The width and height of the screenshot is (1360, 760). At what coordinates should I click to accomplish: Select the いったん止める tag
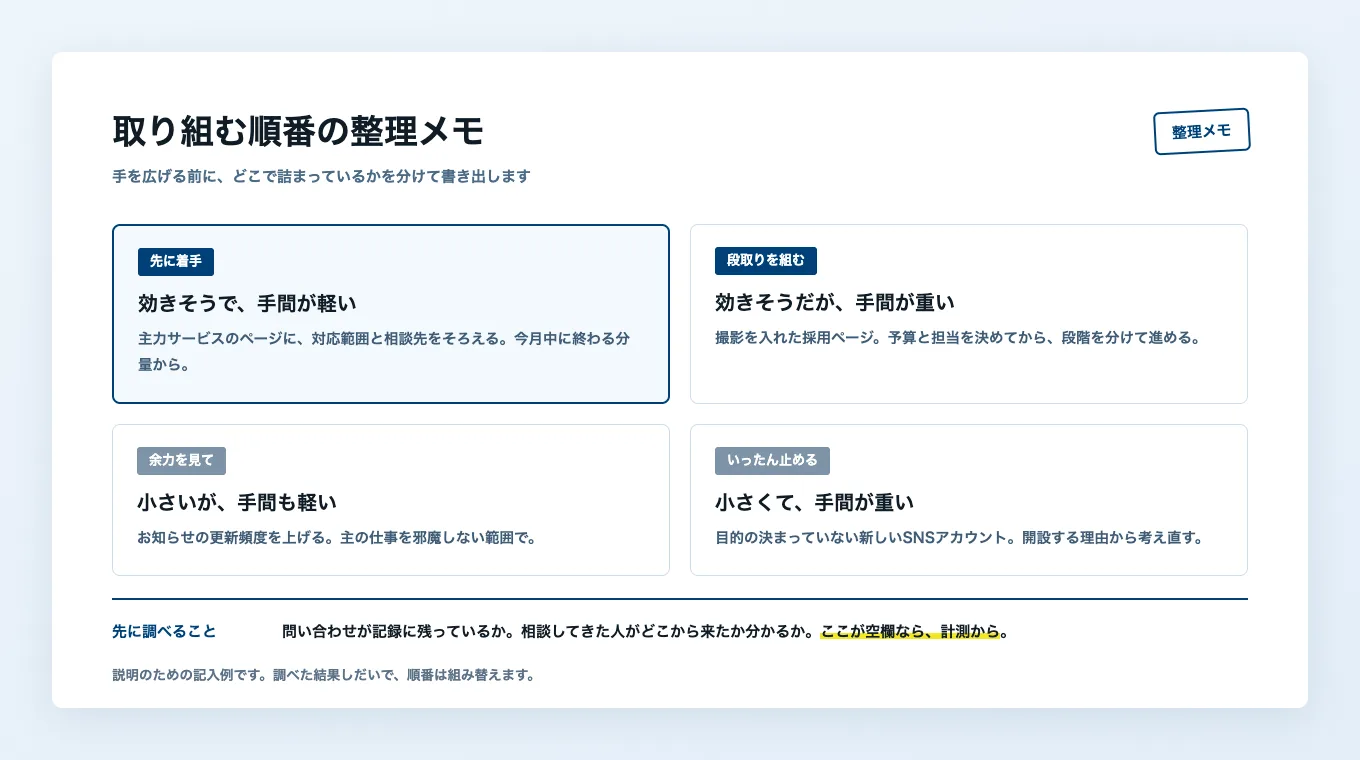click(x=772, y=460)
